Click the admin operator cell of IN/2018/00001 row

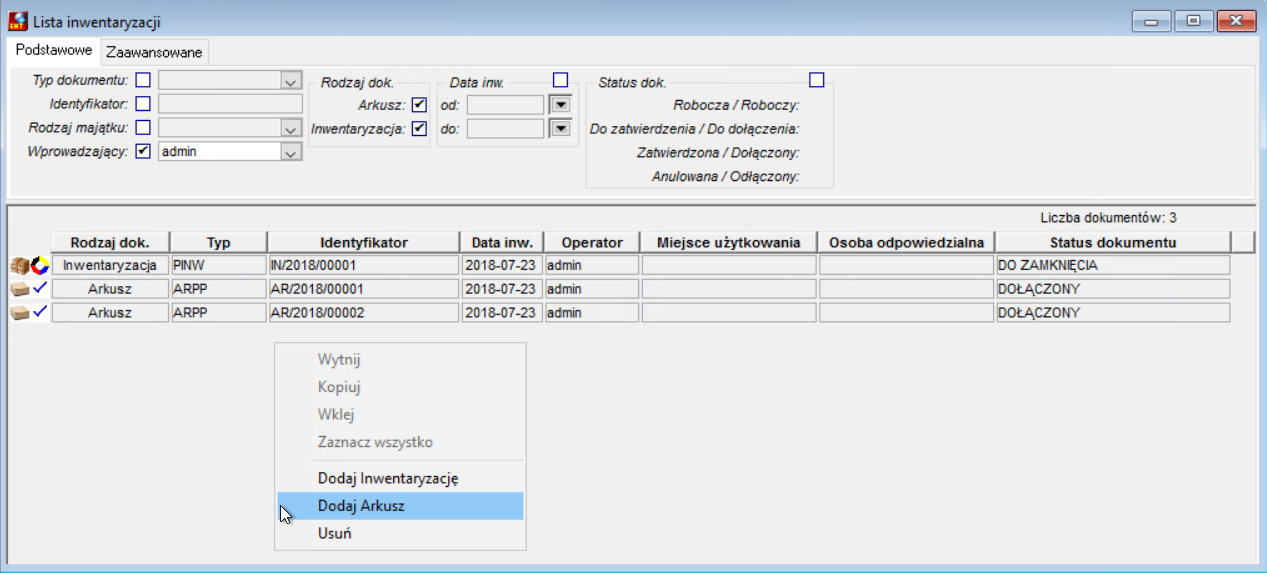click(x=592, y=265)
